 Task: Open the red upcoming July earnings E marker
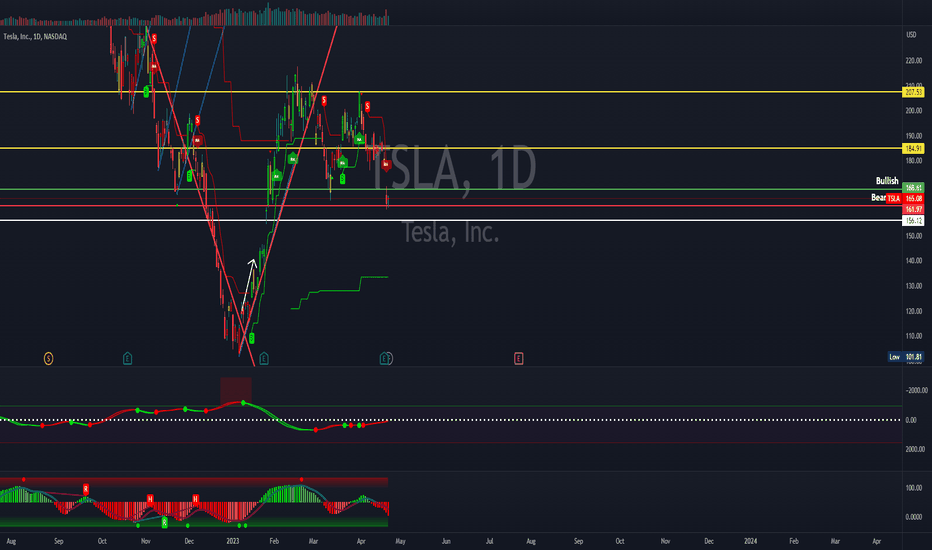click(518, 358)
